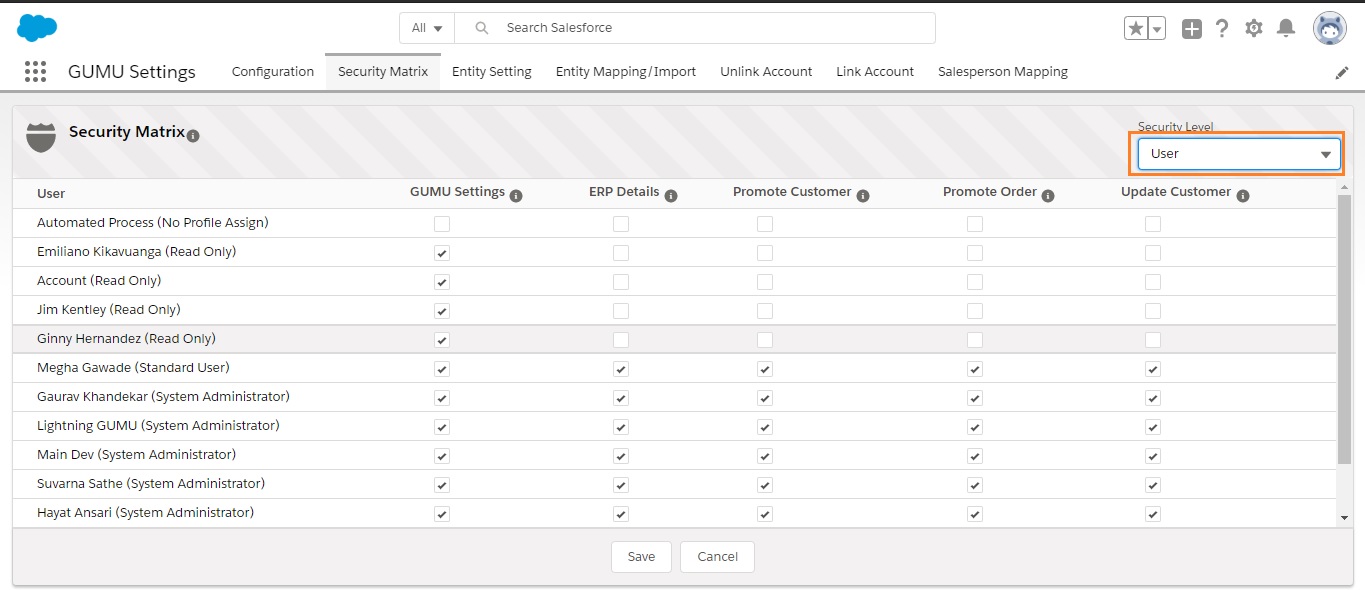Viewport: 1365px width, 590px height.
Task: Click the ERP Details column info icon
Action: click(x=671, y=196)
